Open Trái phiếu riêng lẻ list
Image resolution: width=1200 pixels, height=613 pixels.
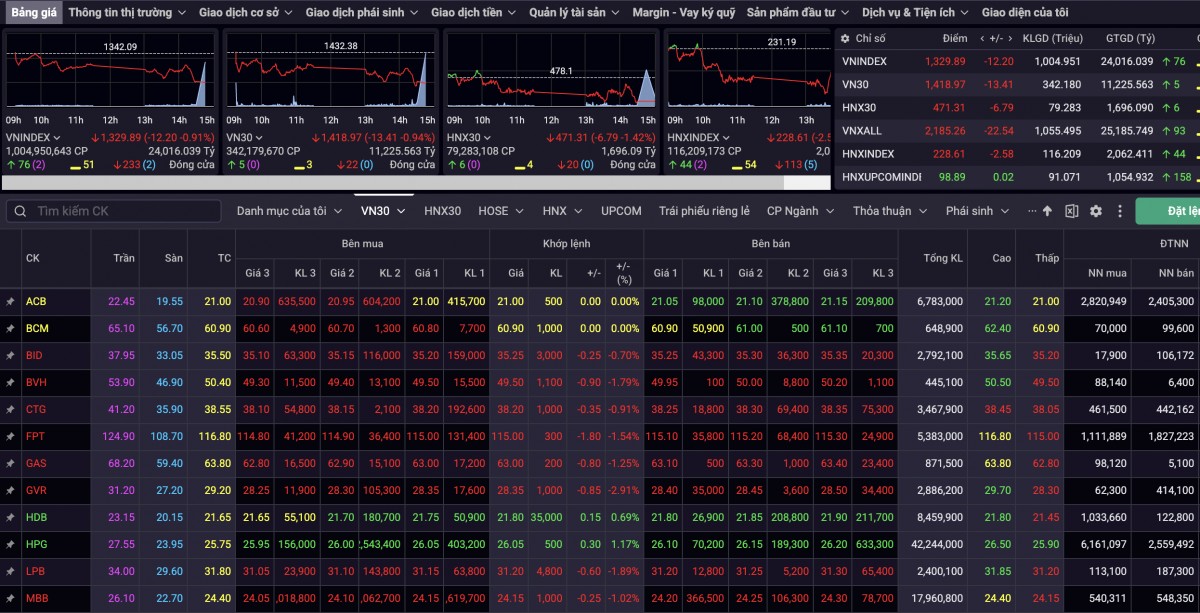[704, 211]
